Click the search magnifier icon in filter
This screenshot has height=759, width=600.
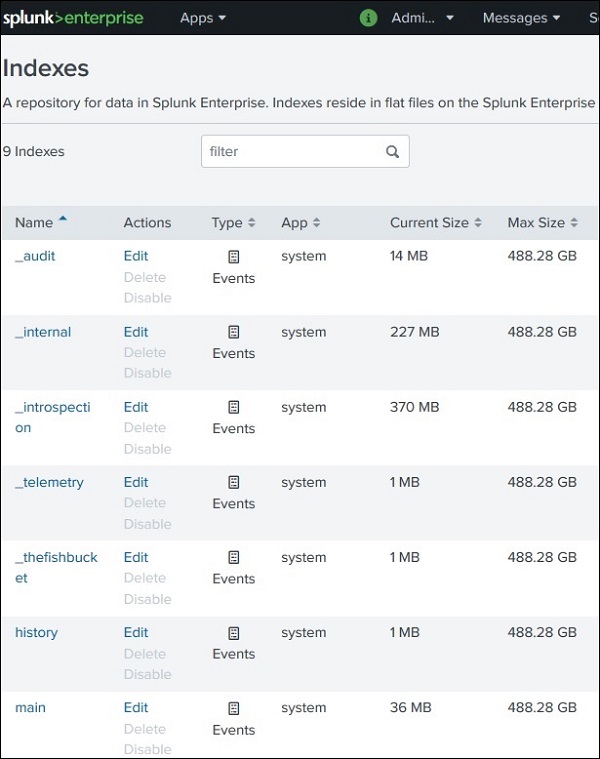[x=392, y=152]
